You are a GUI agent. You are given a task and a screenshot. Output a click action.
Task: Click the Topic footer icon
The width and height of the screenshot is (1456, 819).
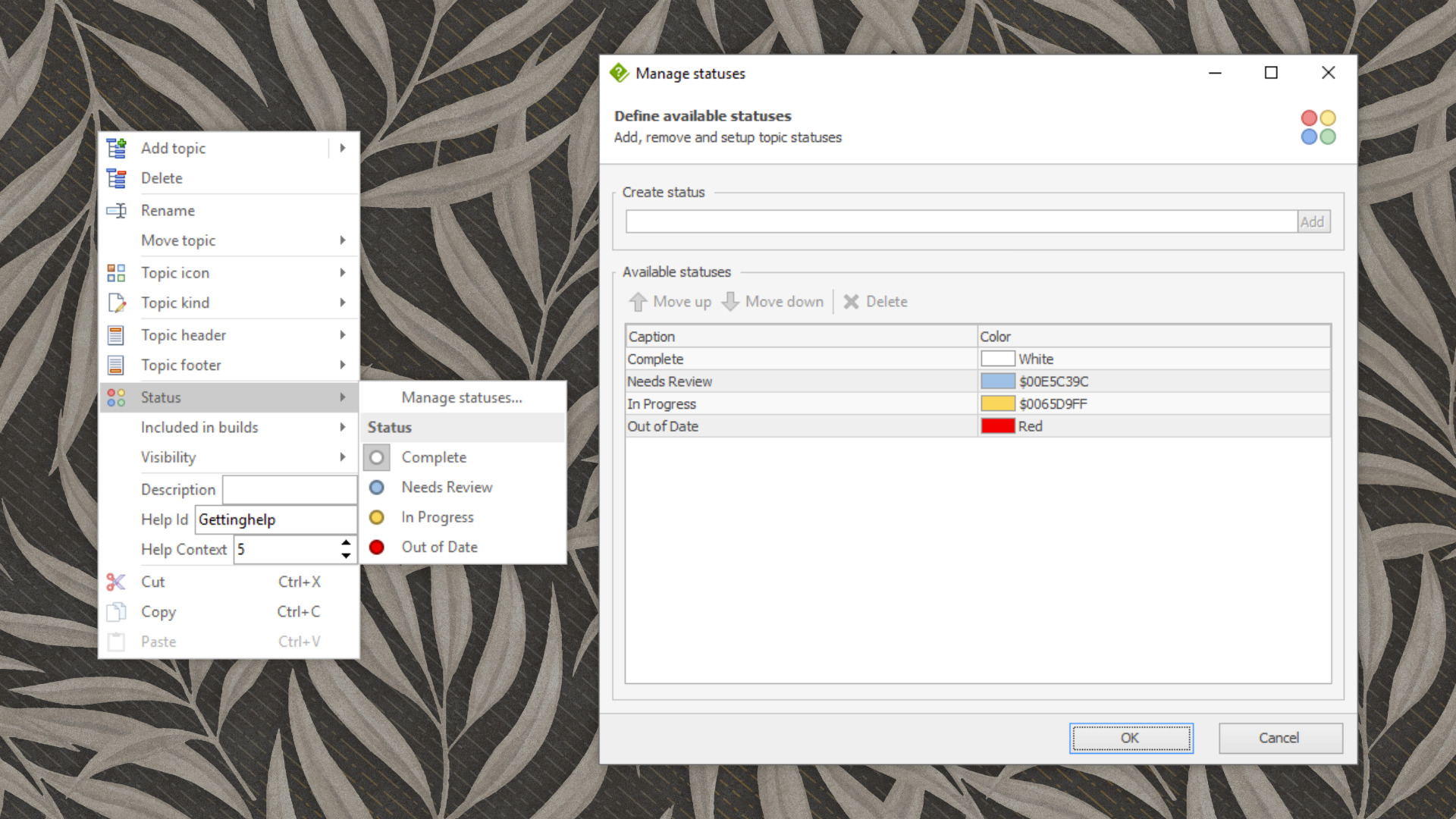(x=116, y=366)
